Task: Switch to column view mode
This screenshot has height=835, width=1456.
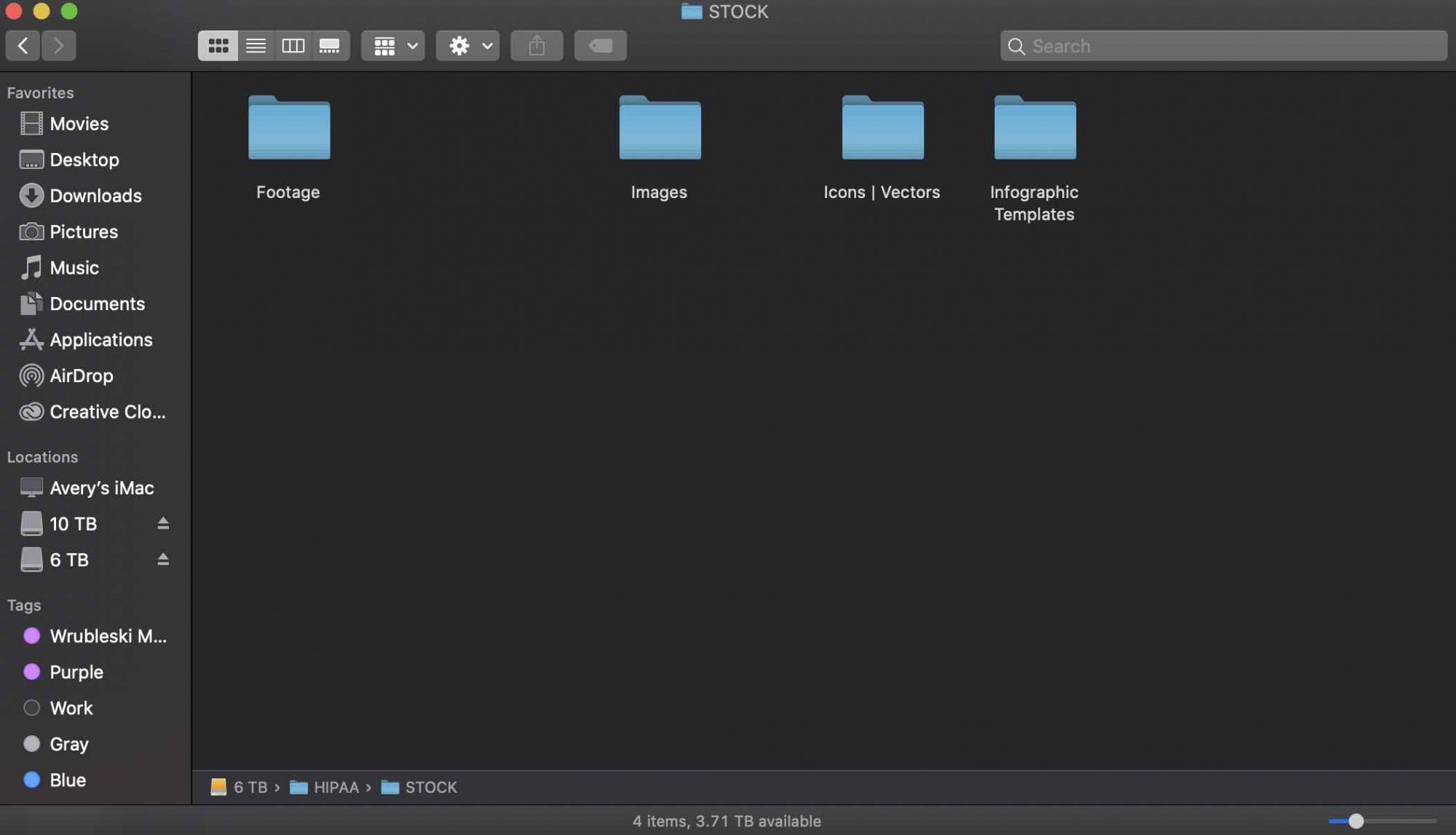Action: coord(293,46)
